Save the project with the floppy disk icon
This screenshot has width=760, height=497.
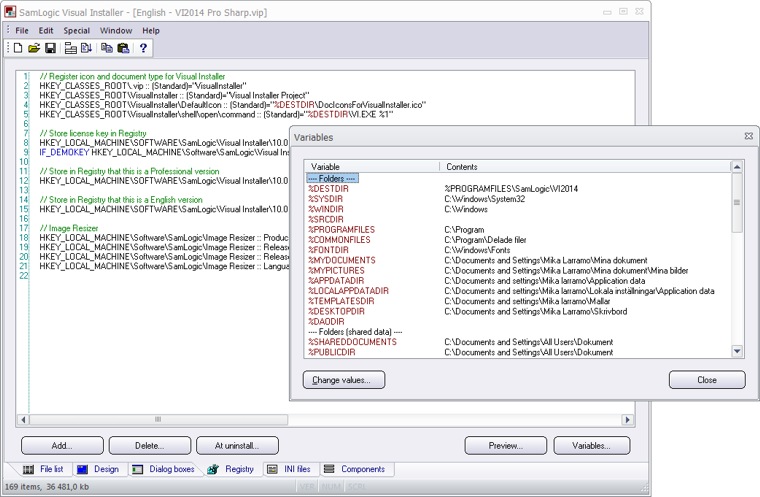[x=50, y=48]
